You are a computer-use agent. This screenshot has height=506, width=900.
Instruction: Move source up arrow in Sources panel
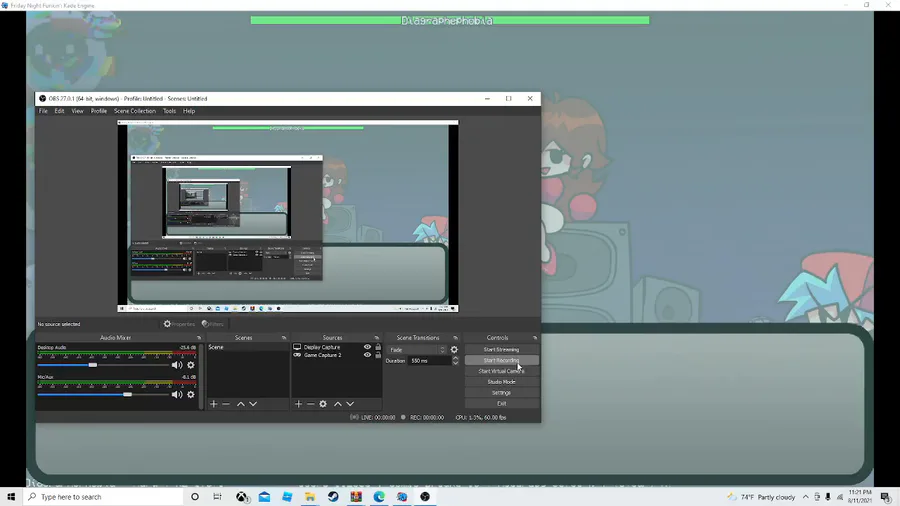(338, 404)
